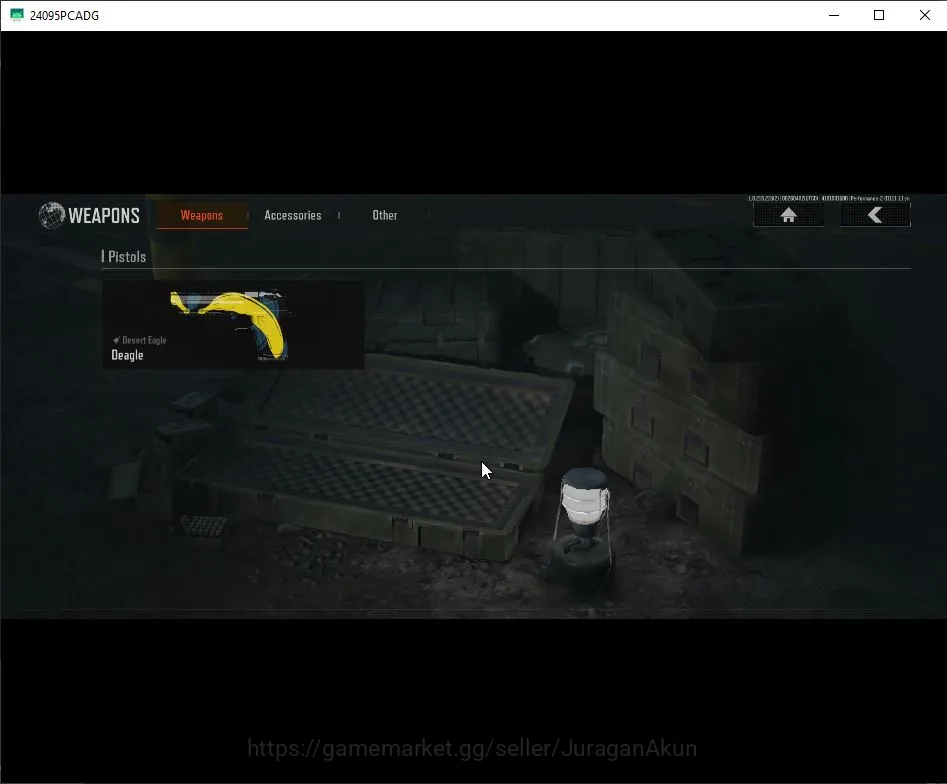Switch to the Accessories tab
This screenshot has width=947, height=784.
pyautogui.click(x=293, y=216)
